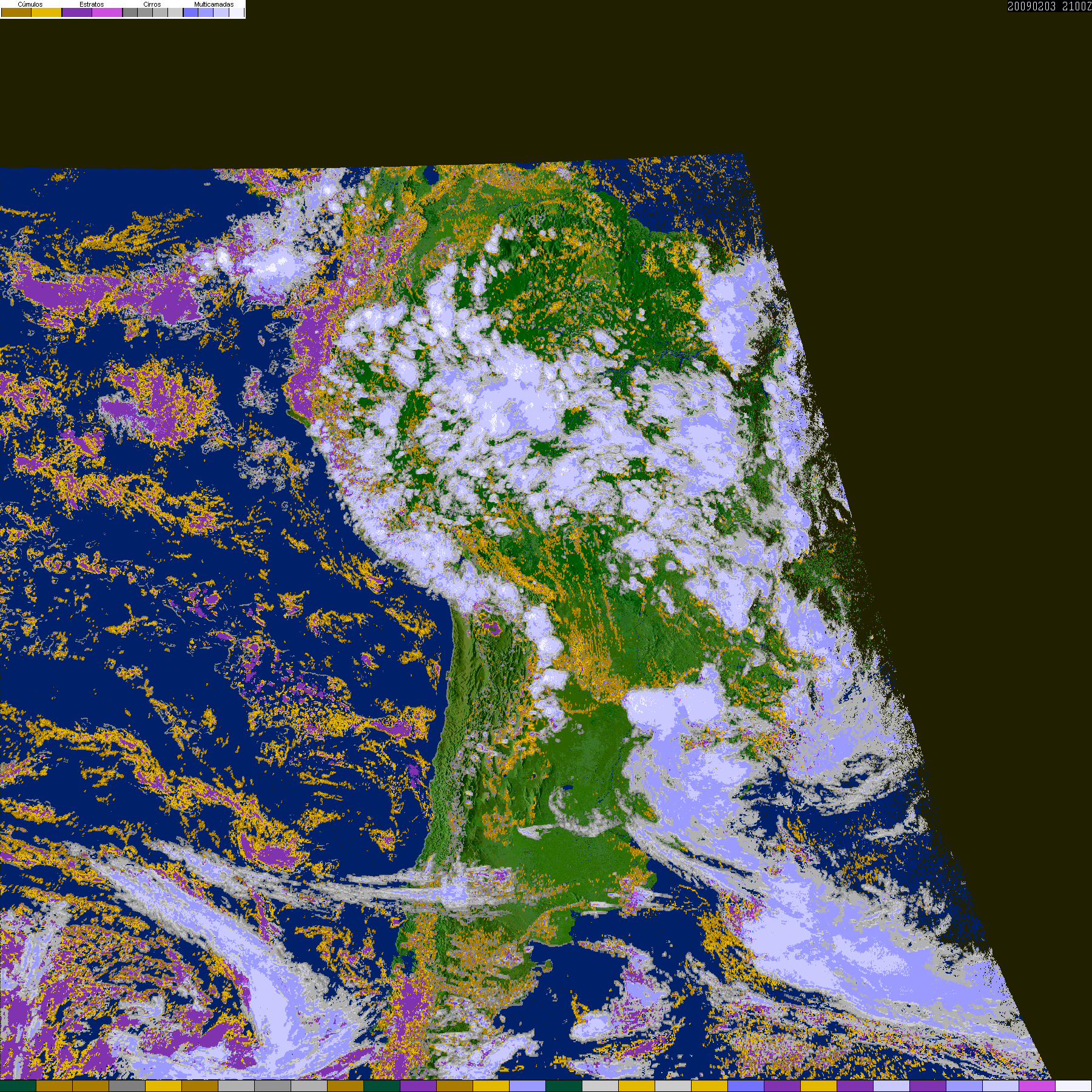Image resolution: width=1092 pixels, height=1092 pixels.
Task: Click the dark brown Cúmulos legend swatch
Action: pyautogui.click(x=16, y=12)
